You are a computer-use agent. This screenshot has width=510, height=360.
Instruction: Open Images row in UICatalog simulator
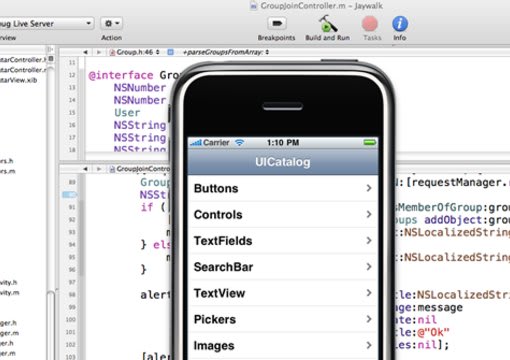[283, 346]
